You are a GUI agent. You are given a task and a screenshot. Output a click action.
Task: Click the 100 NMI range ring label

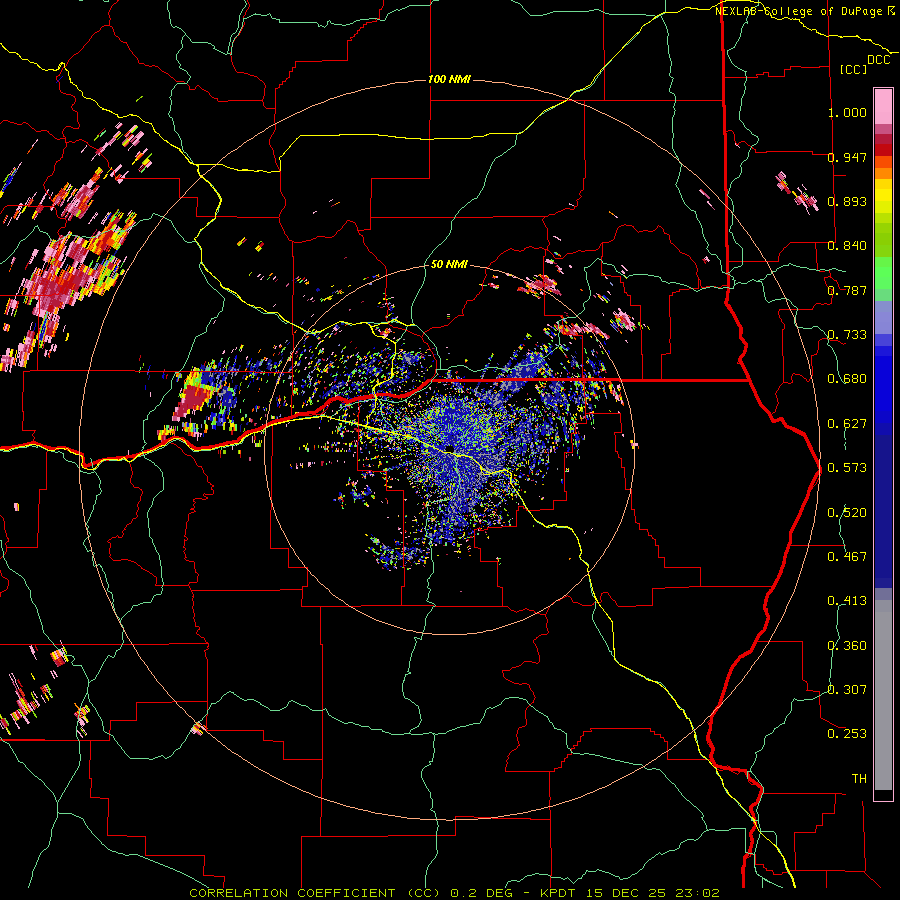tap(449, 79)
